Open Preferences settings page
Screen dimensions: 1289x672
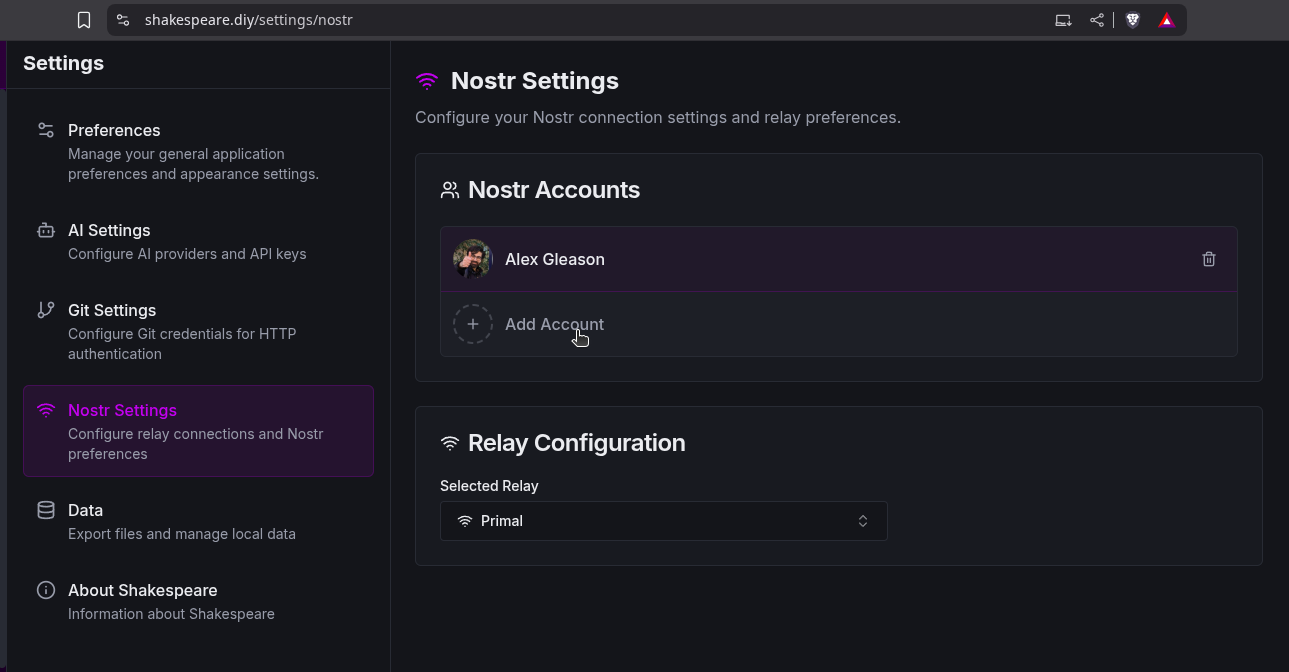198,151
